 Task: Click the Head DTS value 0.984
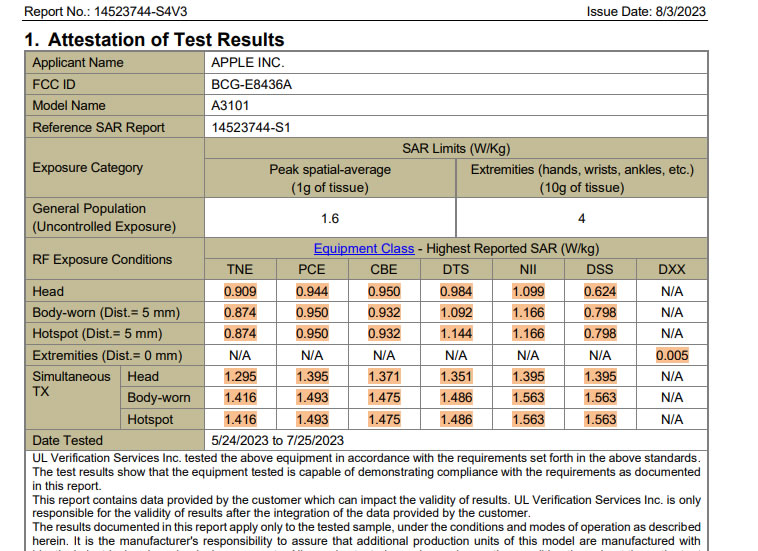pyautogui.click(x=456, y=292)
